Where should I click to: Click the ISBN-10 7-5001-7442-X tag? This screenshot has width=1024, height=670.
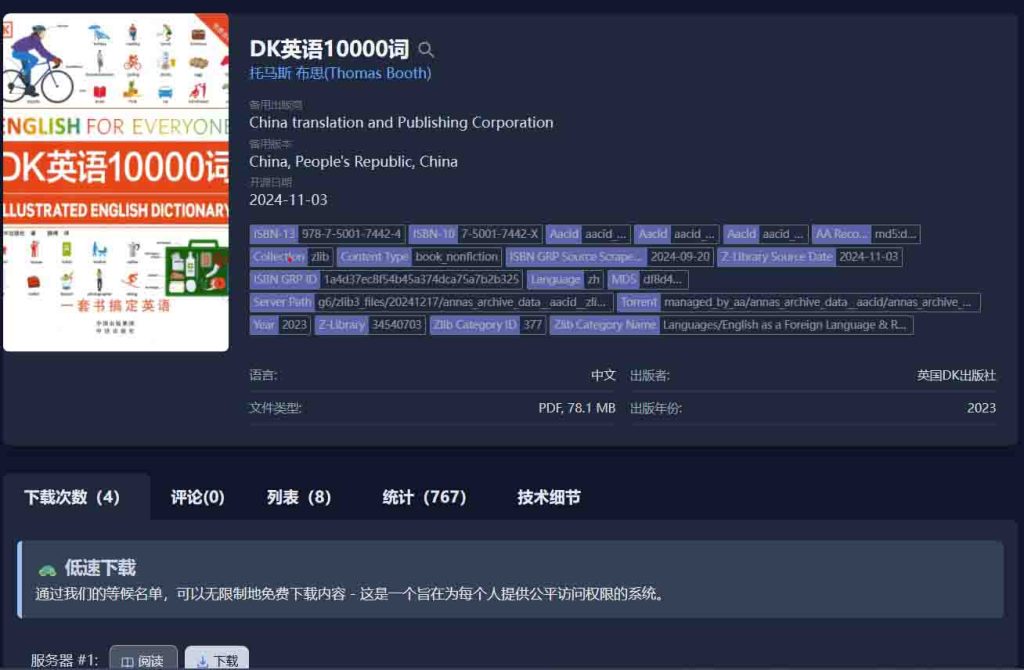pyautogui.click(x=476, y=234)
